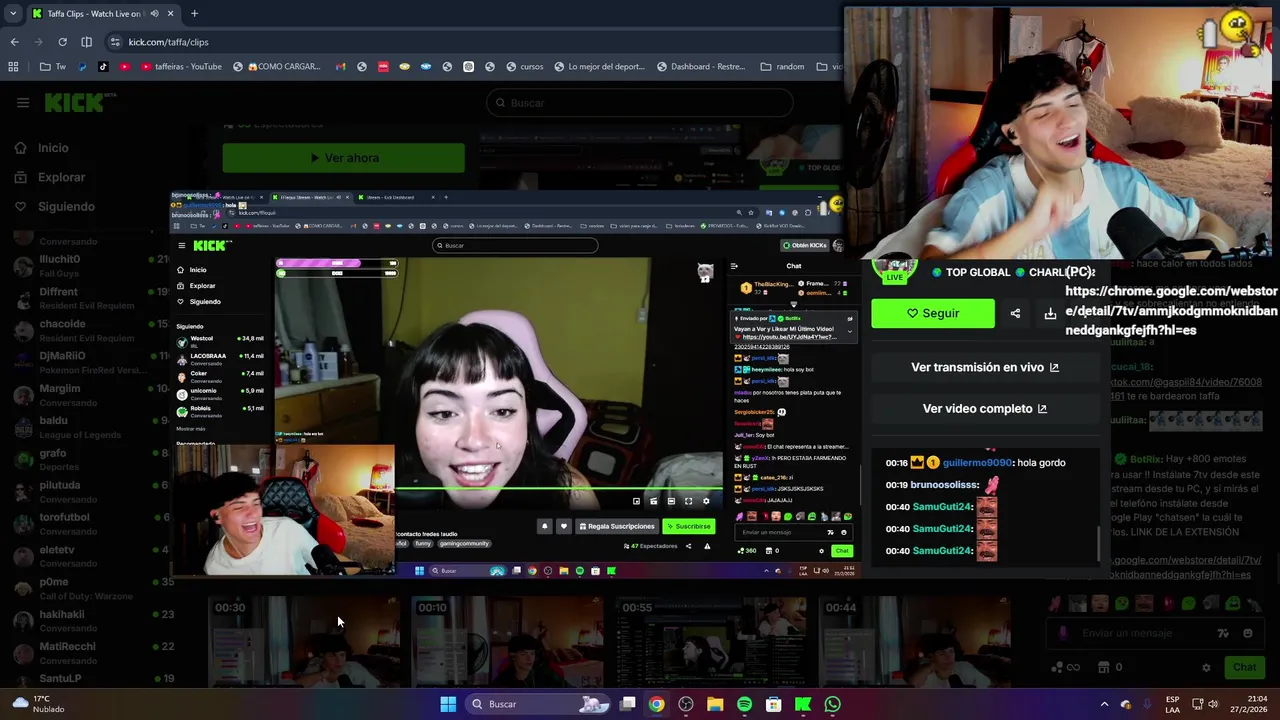Open Dashboard - Restre... bookmark
This screenshot has height=720, width=1280.
click(x=699, y=67)
